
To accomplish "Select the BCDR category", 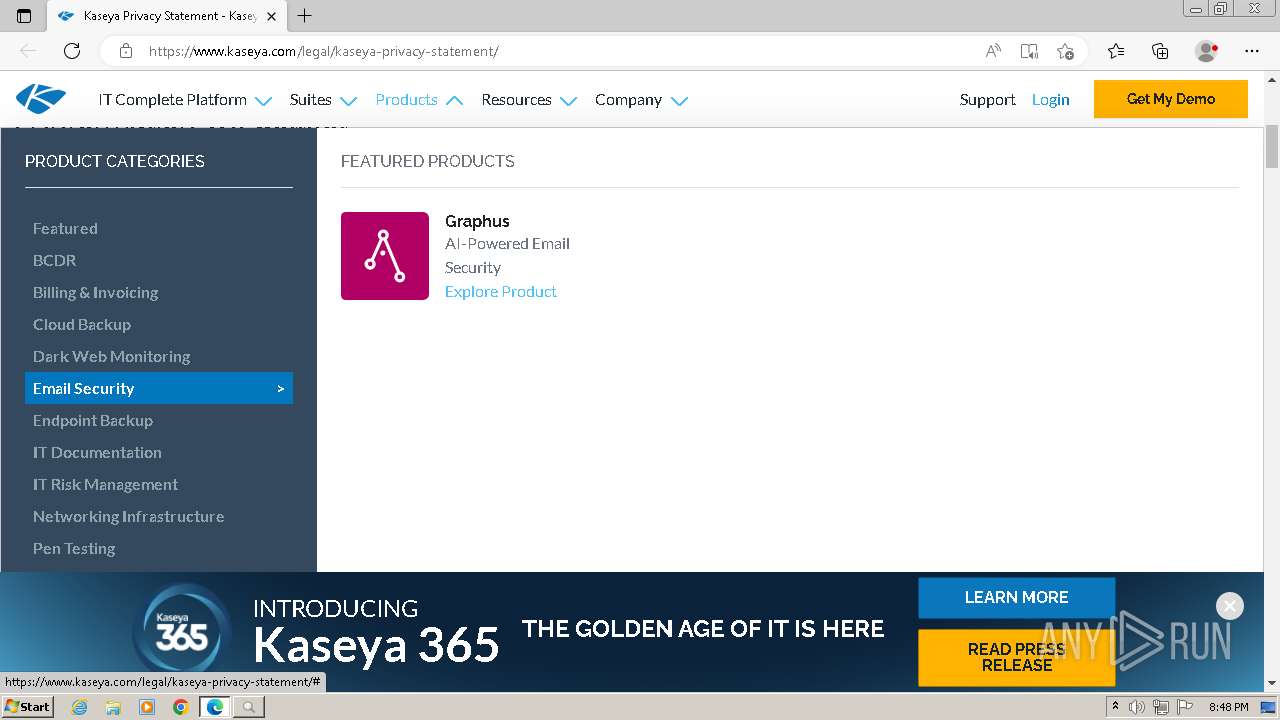I will pos(158,260).
